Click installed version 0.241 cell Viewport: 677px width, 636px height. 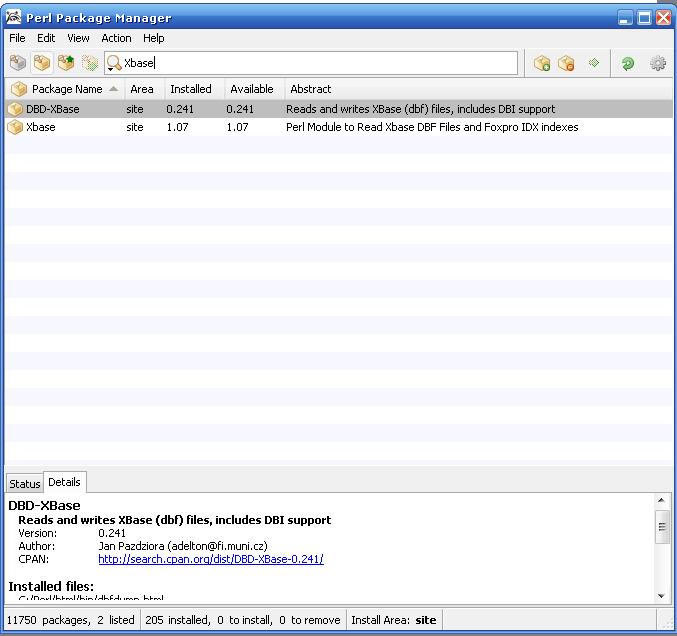[x=180, y=109]
